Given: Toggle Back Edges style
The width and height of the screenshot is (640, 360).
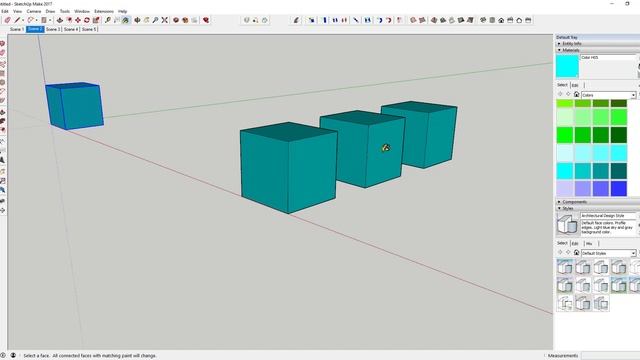Looking at the screenshot, I should point(422,20).
